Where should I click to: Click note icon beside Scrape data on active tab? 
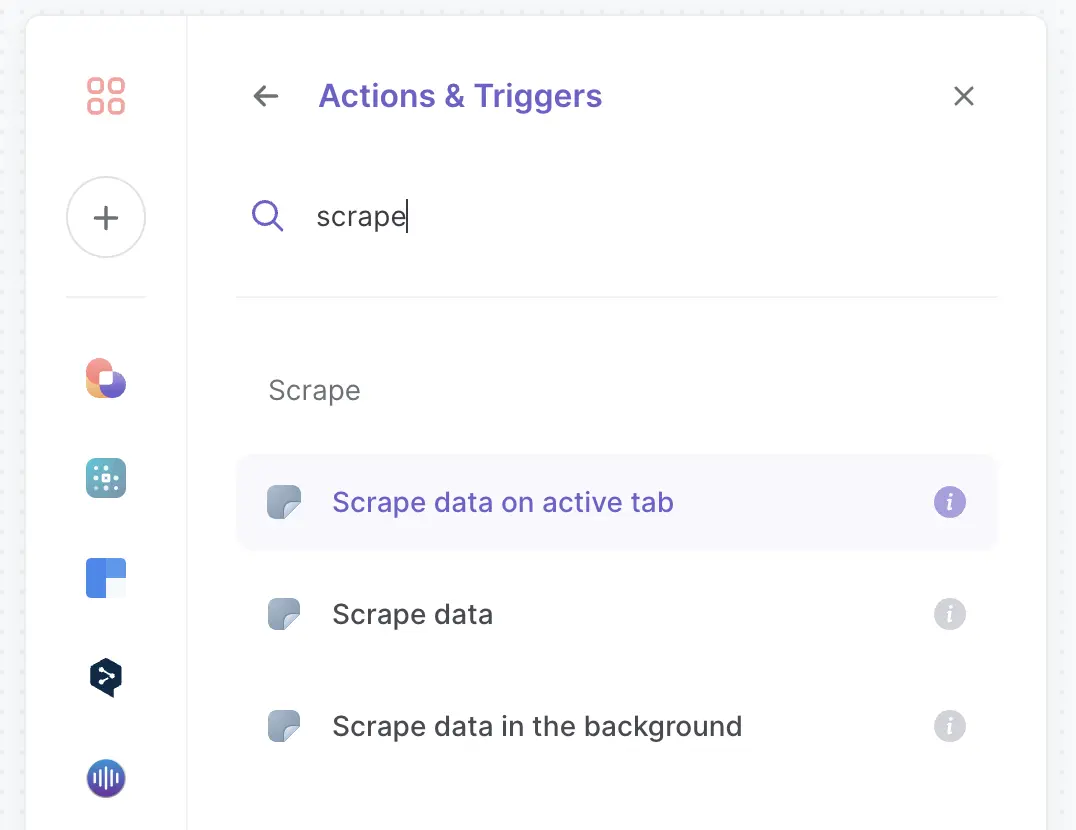pos(284,502)
